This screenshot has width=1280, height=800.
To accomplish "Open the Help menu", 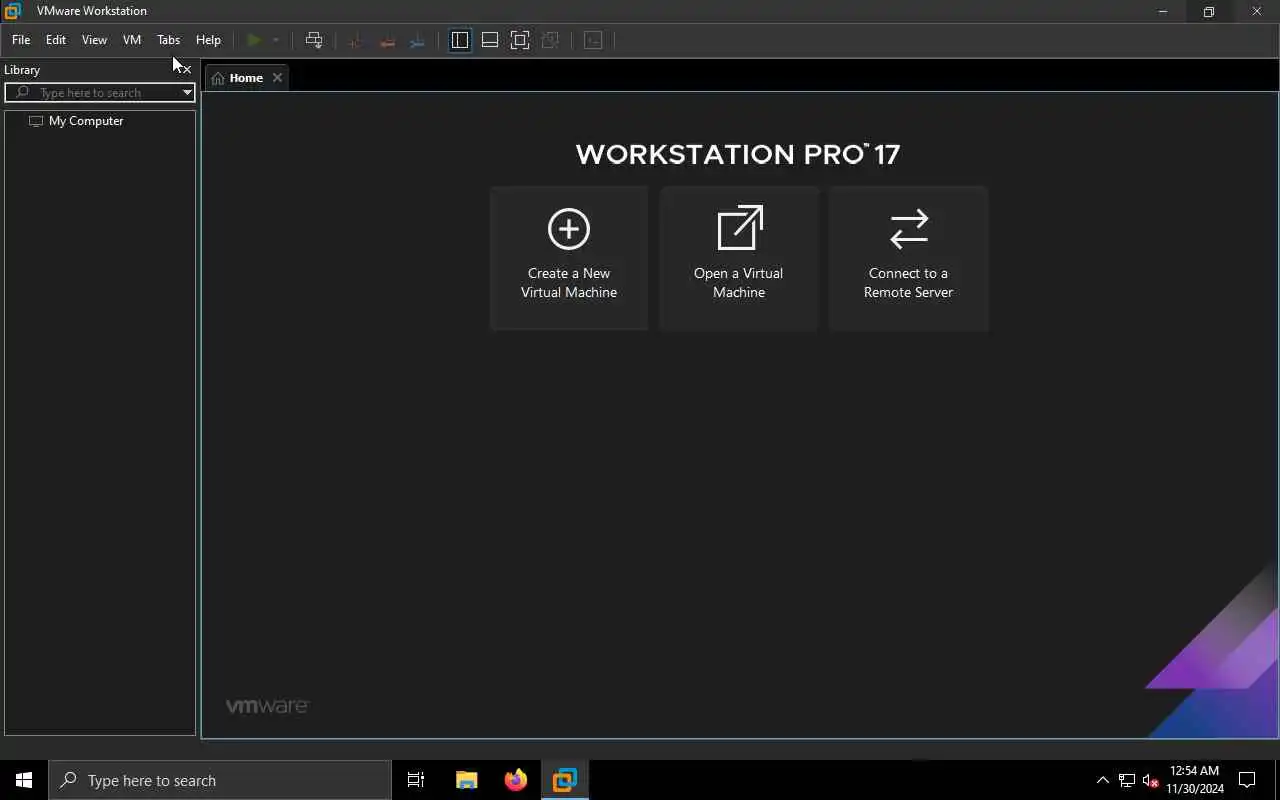I will (208, 40).
